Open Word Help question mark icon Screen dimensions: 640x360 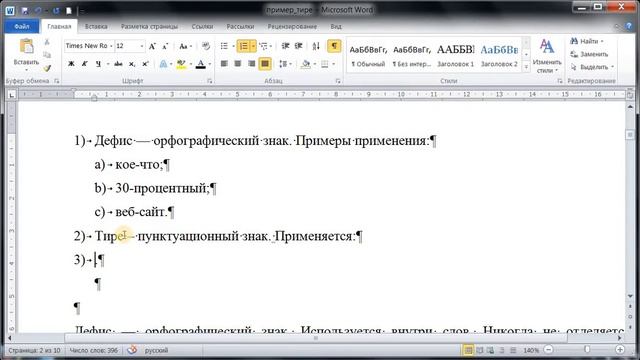click(x=629, y=27)
